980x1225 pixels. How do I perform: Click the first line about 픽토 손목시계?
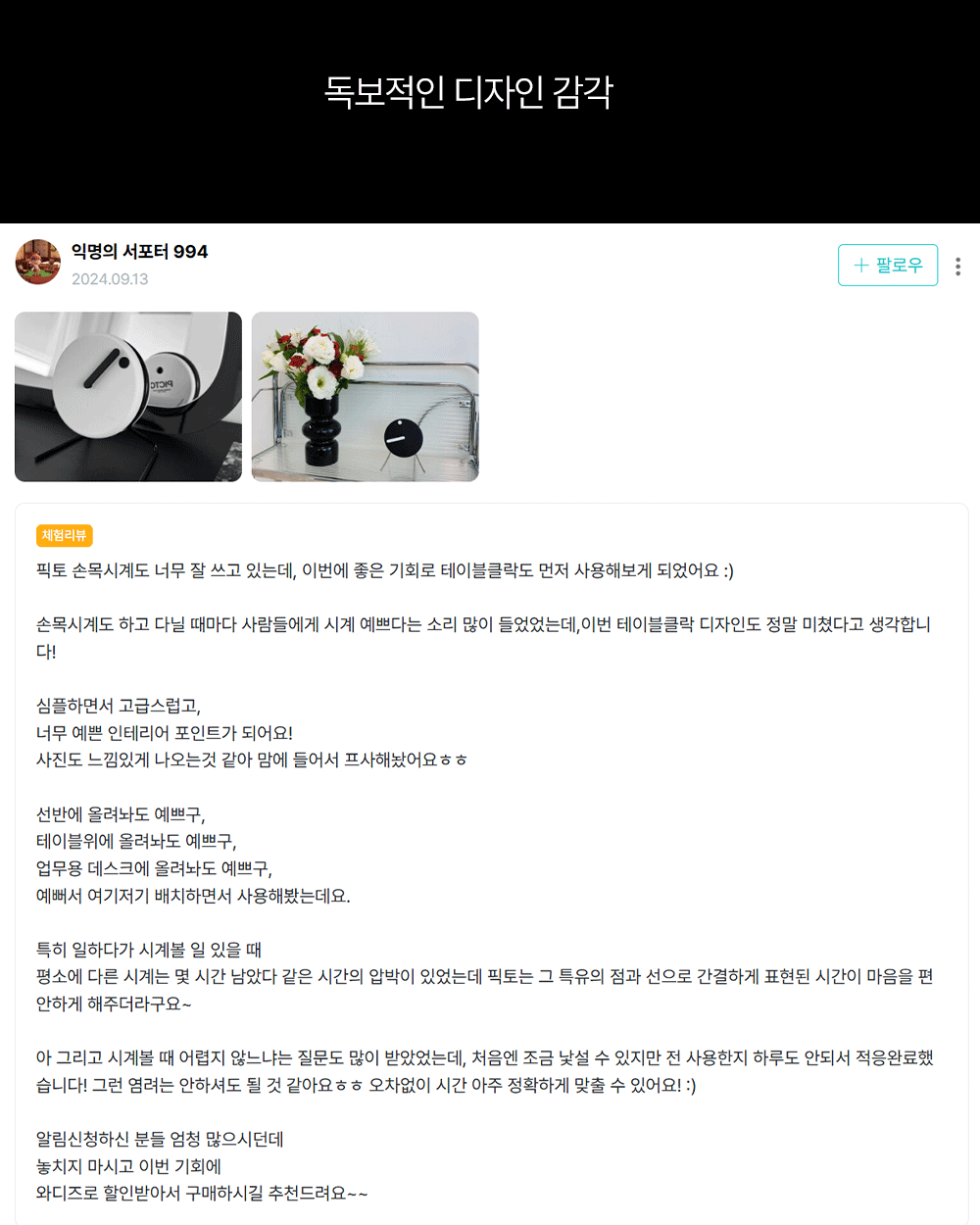[385, 570]
